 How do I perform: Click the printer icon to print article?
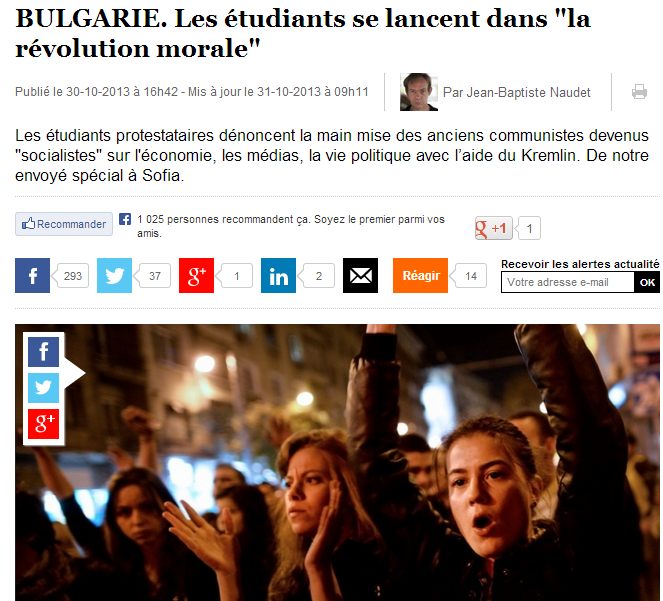point(639,92)
